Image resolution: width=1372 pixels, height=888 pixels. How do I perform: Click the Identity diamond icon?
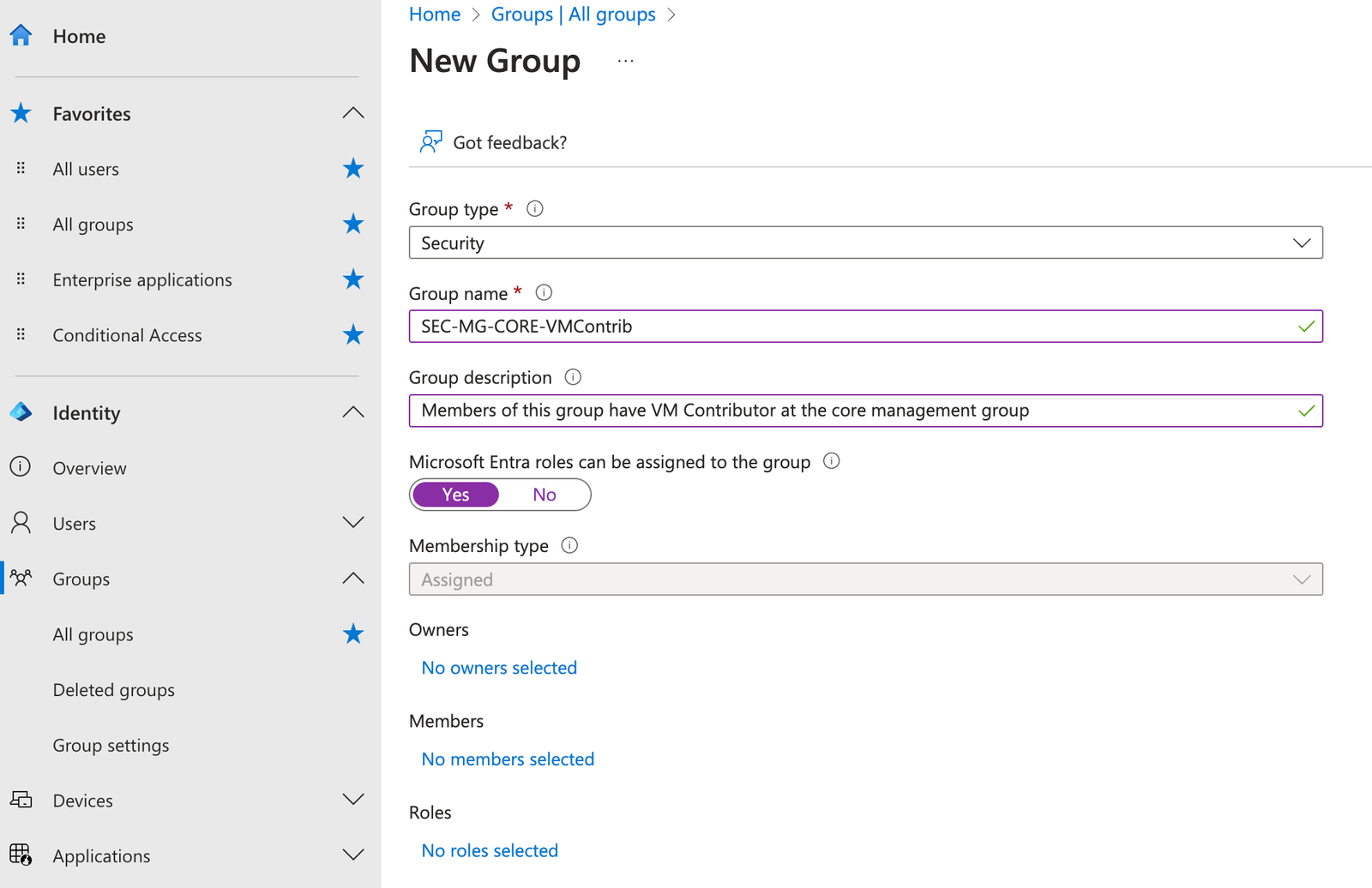(21, 412)
